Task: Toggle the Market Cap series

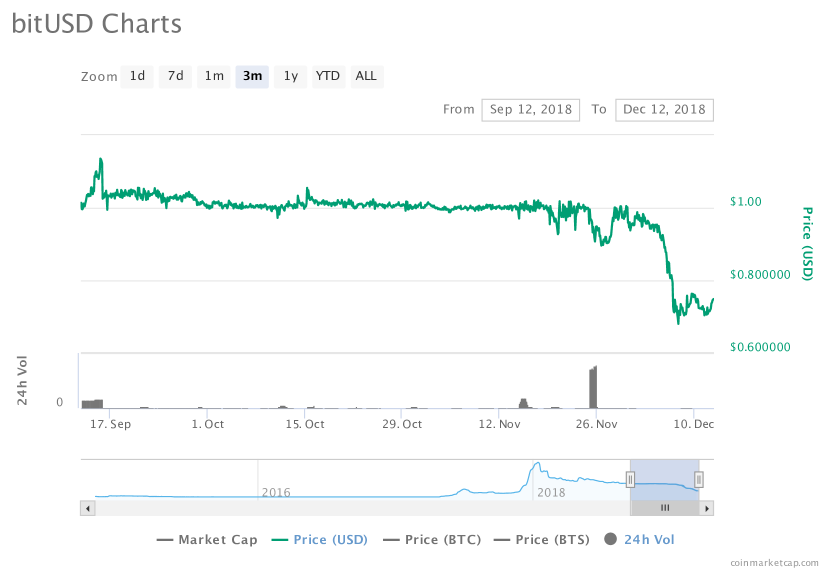Action: click(207, 540)
